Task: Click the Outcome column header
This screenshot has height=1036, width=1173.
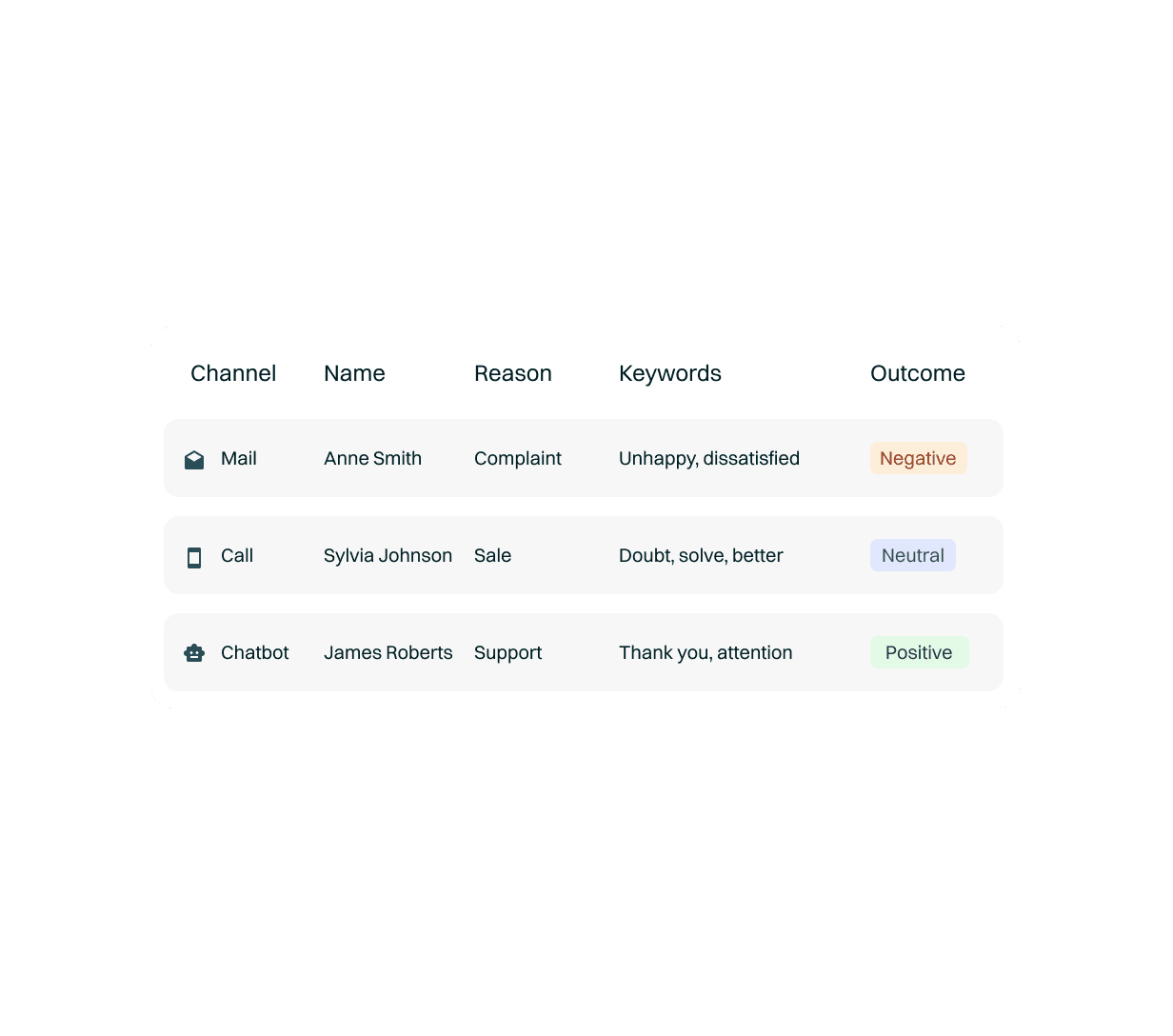Action: click(918, 373)
